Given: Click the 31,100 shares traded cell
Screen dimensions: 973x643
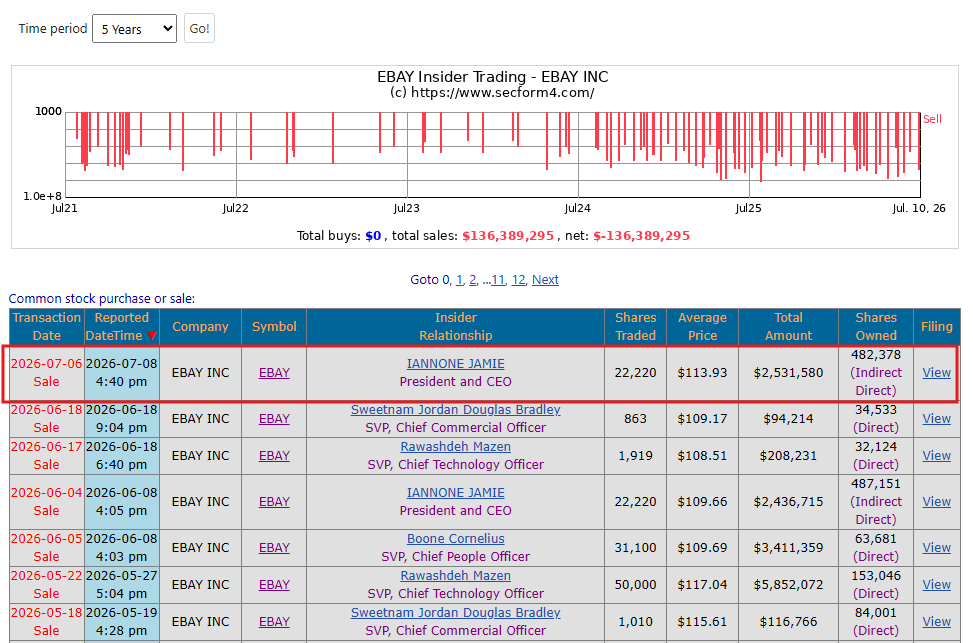Looking at the screenshot, I should pos(635,547).
